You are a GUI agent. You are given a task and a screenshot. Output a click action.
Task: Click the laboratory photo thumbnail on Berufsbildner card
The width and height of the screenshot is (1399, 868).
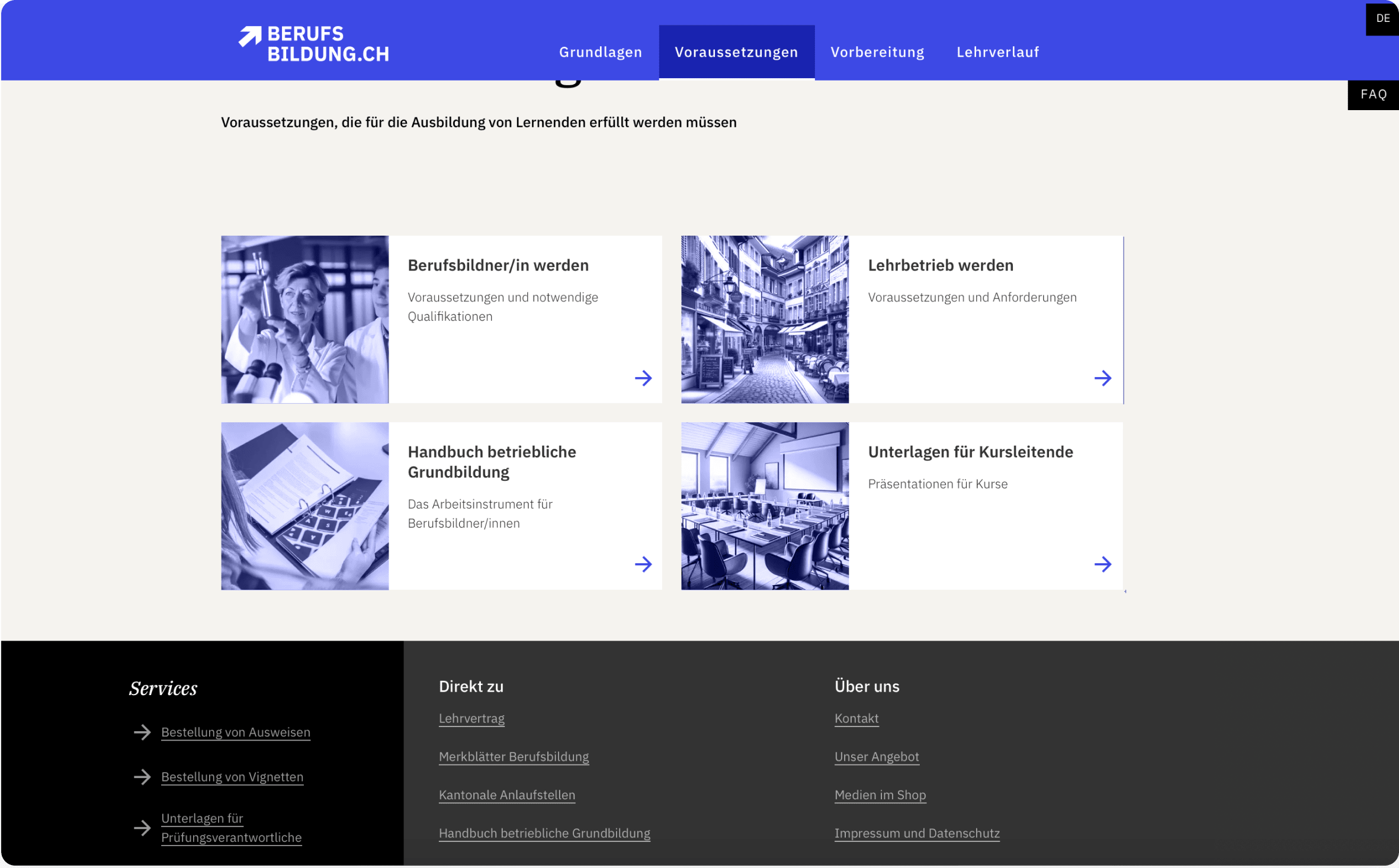(304, 320)
